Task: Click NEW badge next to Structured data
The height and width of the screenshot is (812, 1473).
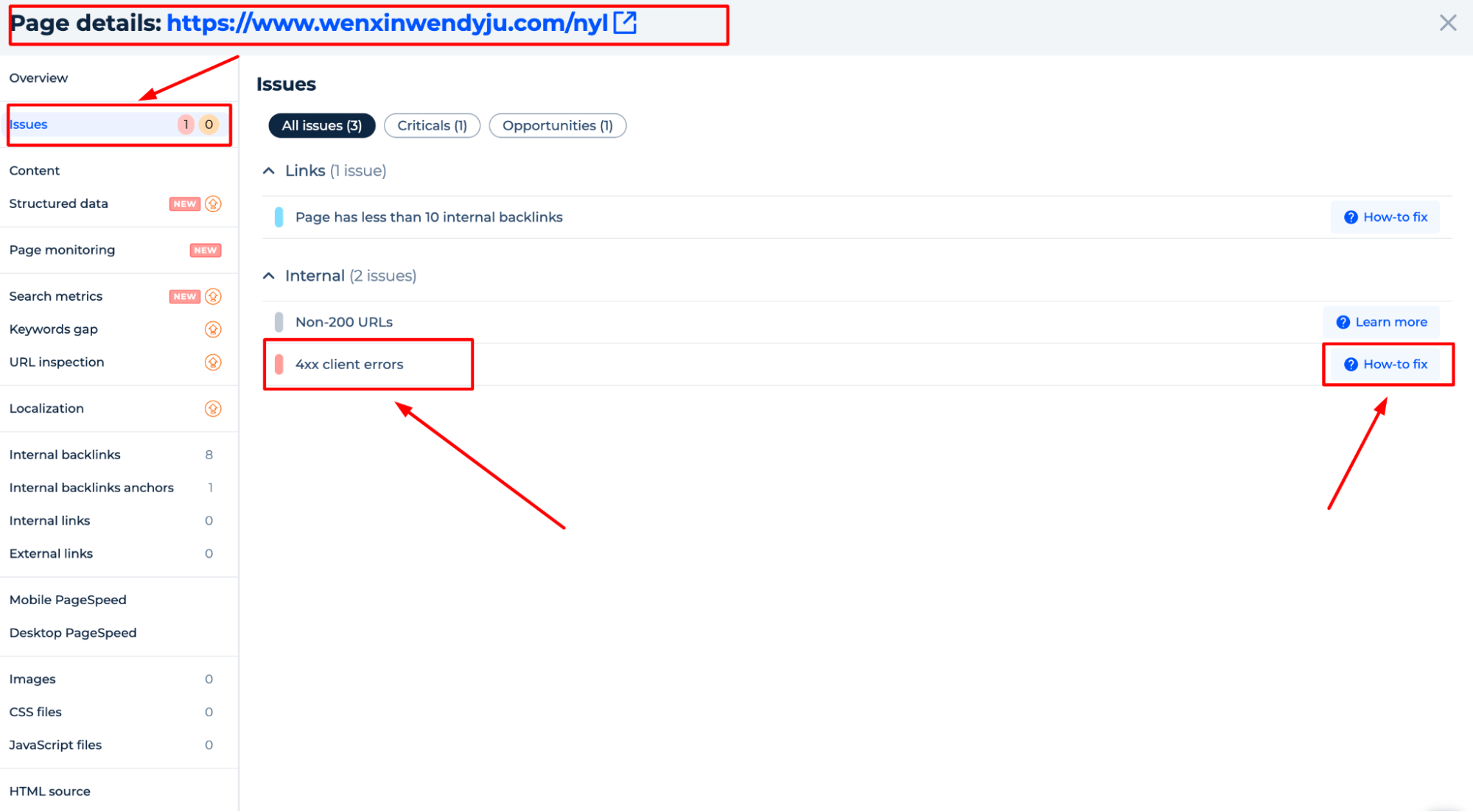Action: (x=185, y=204)
